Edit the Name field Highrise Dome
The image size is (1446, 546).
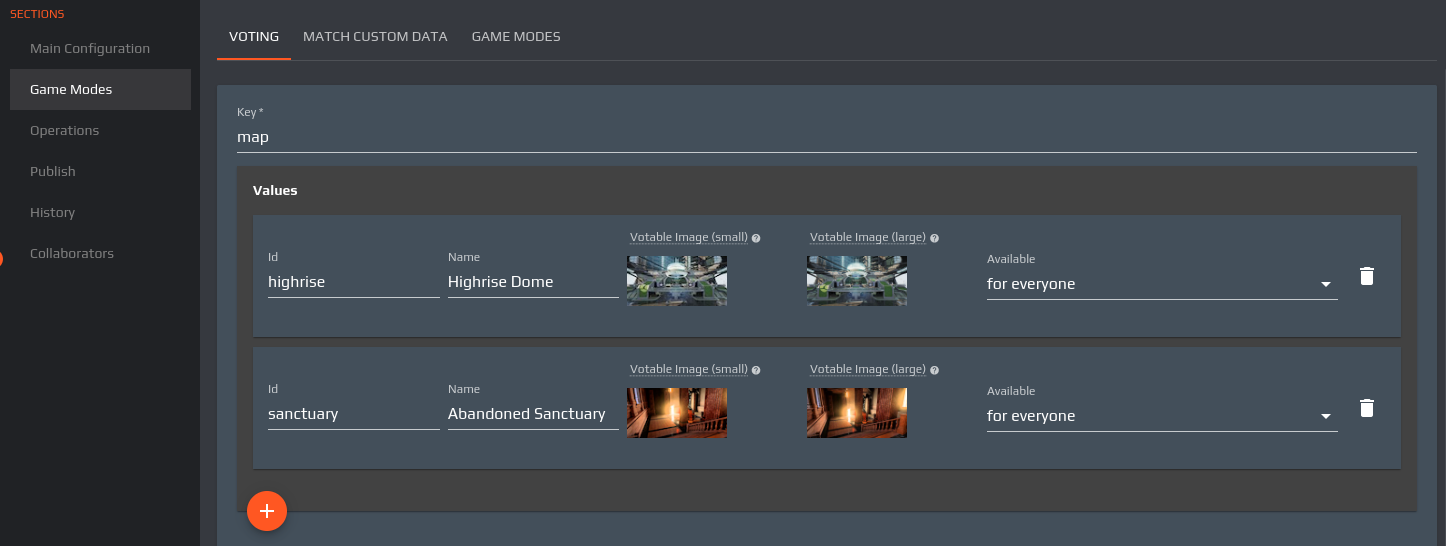coord(532,282)
